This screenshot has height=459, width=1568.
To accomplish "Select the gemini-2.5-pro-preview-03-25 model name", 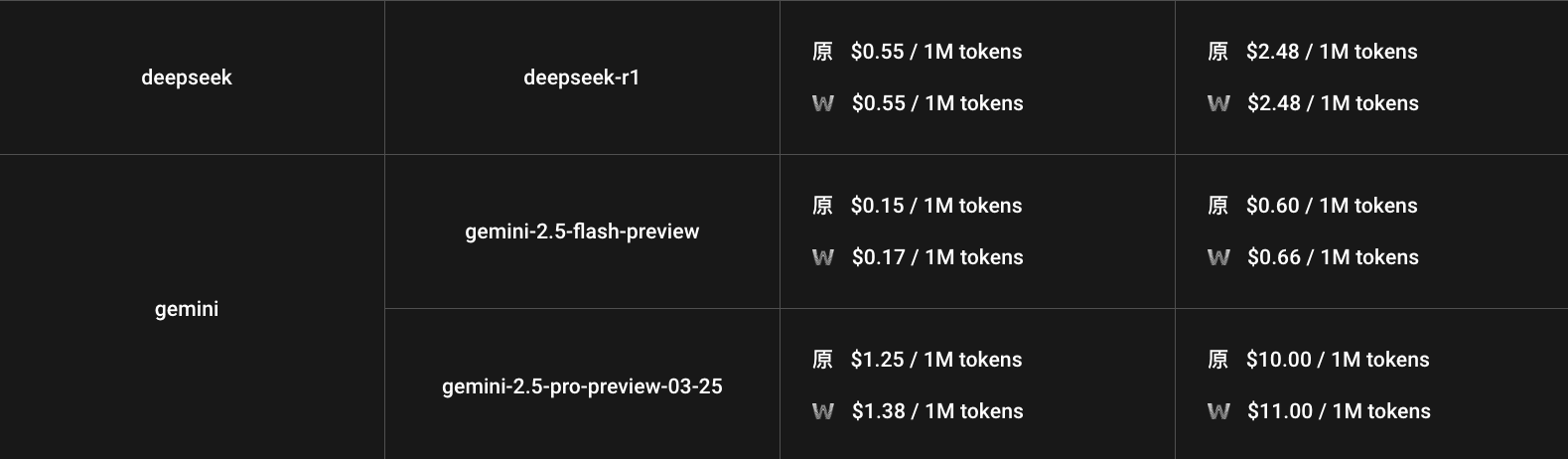I will click(582, 385).
